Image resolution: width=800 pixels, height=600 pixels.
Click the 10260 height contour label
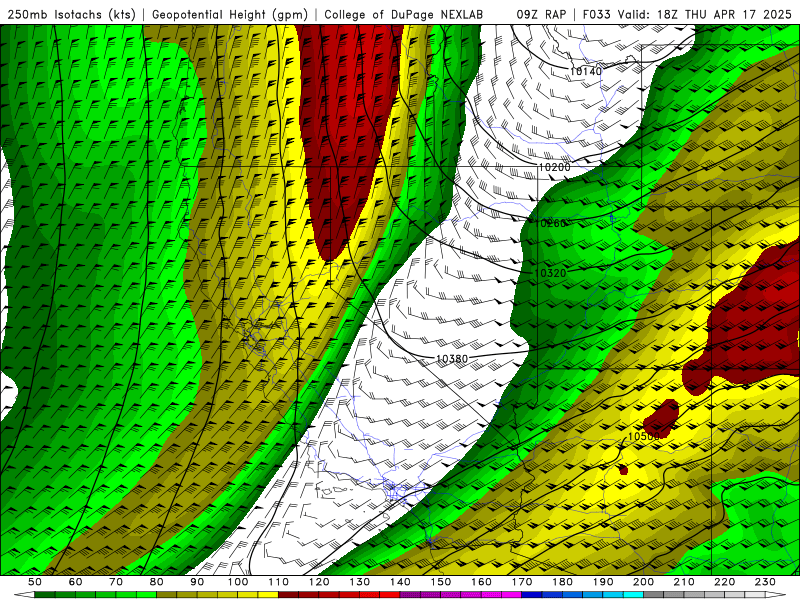(x=550, y=223)
